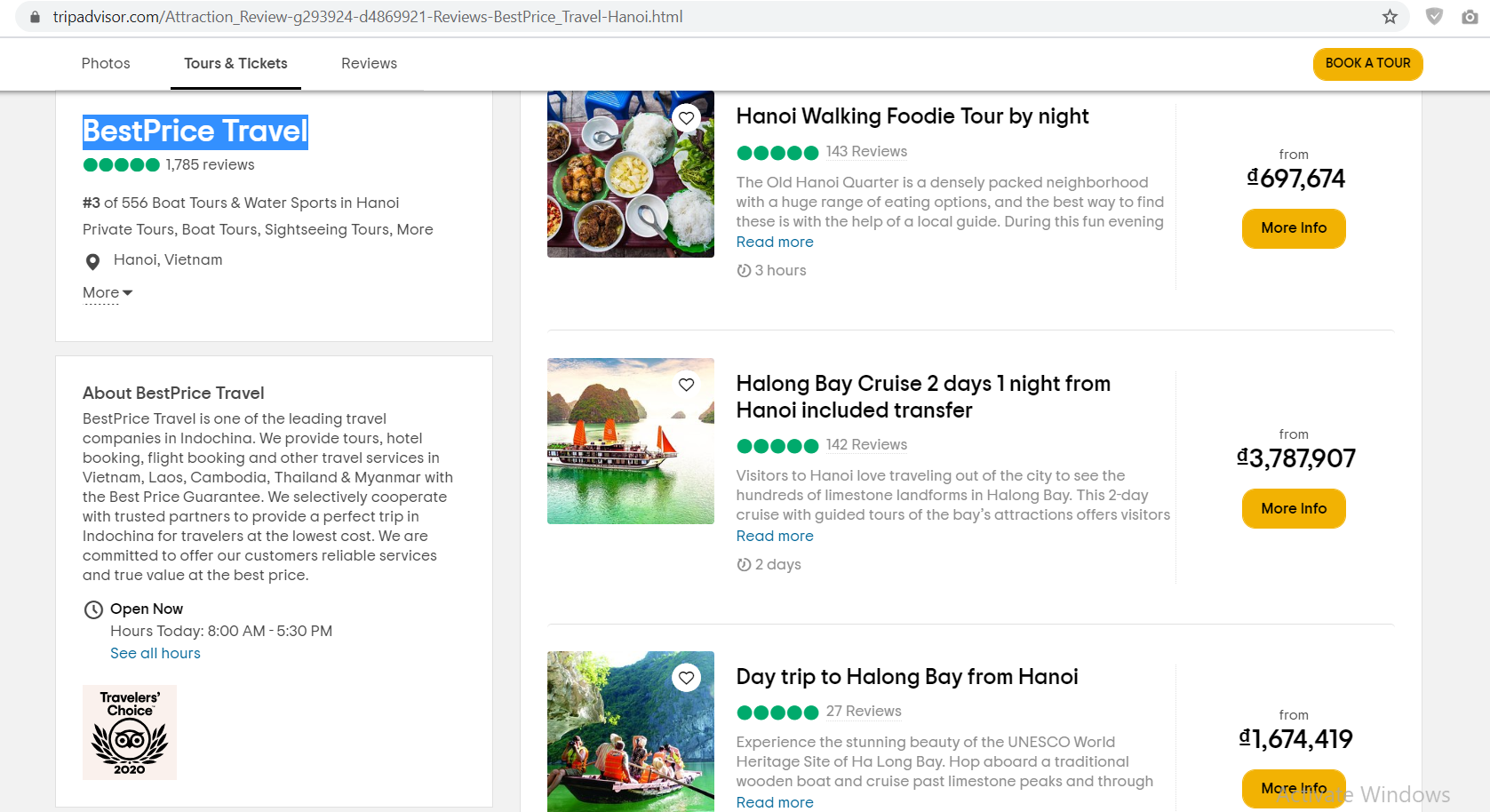This screenshot has width=1490, height=812.
Task: Open the Halong Bay Cruise boat thumbnail
Action: point(630,441)
